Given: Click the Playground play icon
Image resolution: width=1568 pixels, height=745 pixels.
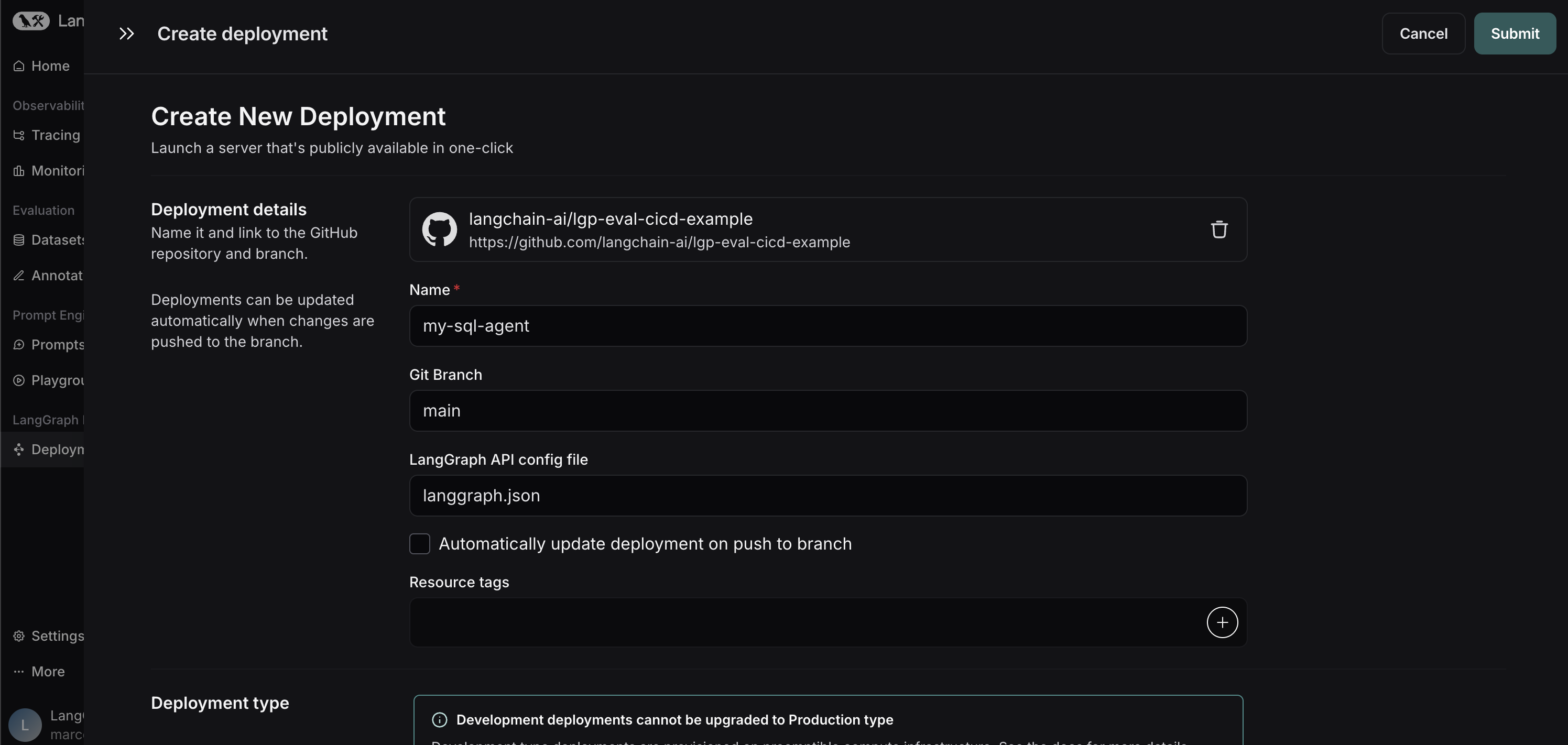Looking at the screenshot, I should pyautogui.click(x=19, y=380).
